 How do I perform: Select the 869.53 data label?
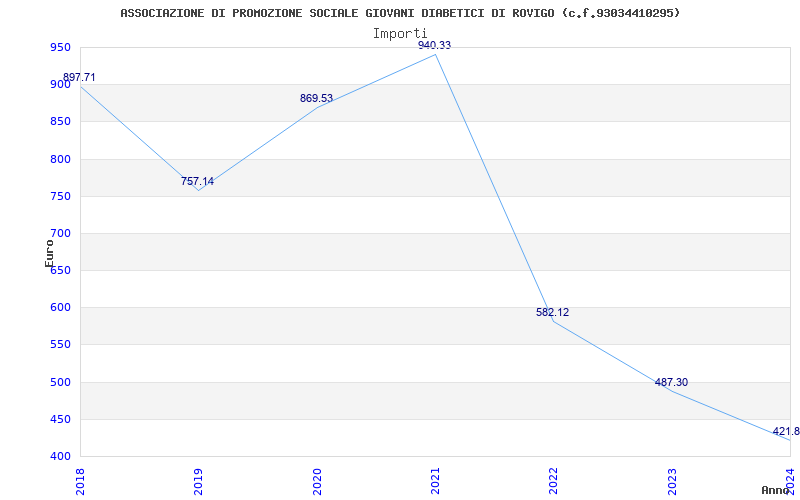316,98
